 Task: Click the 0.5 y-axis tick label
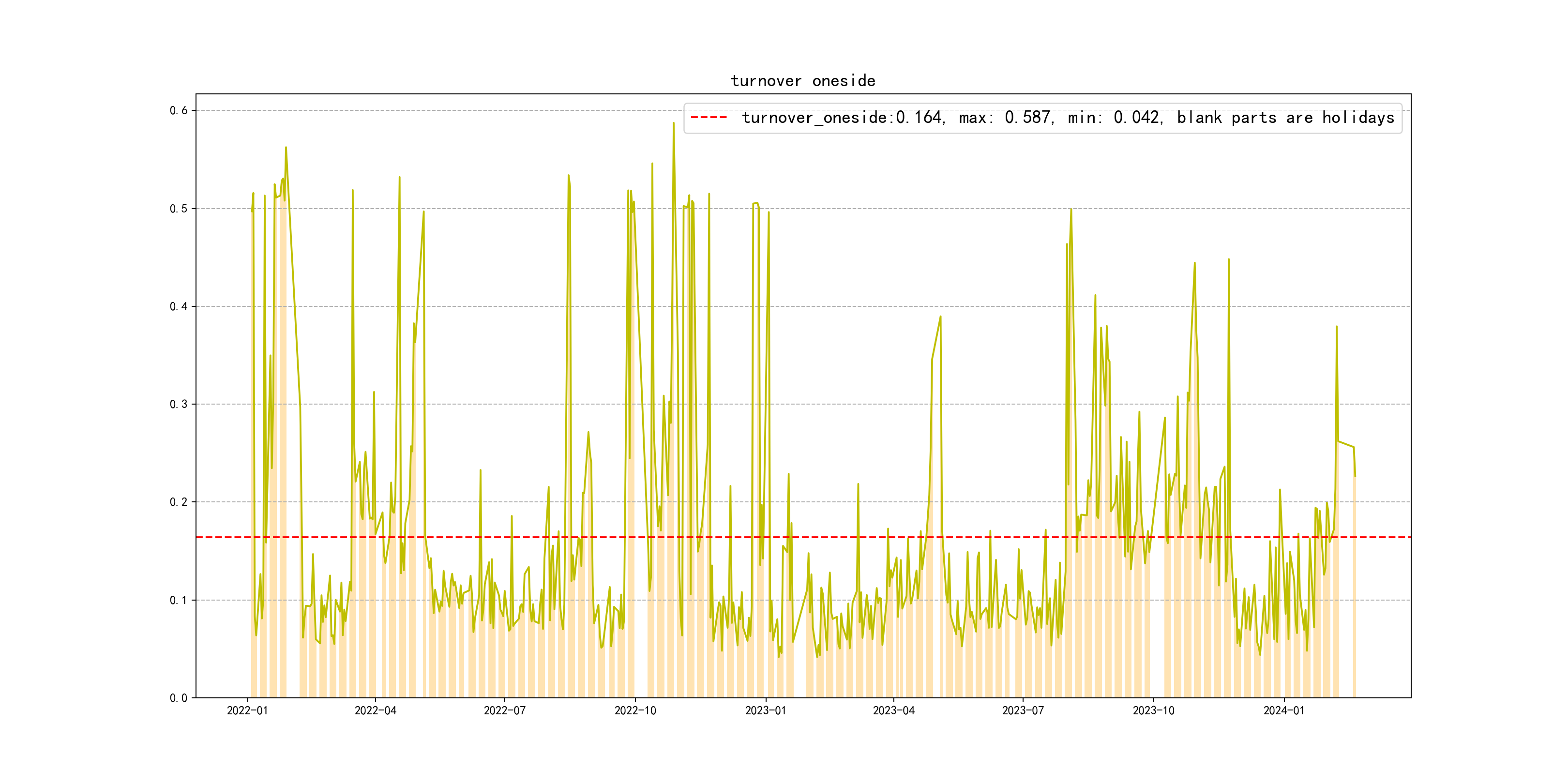point(179,209)
